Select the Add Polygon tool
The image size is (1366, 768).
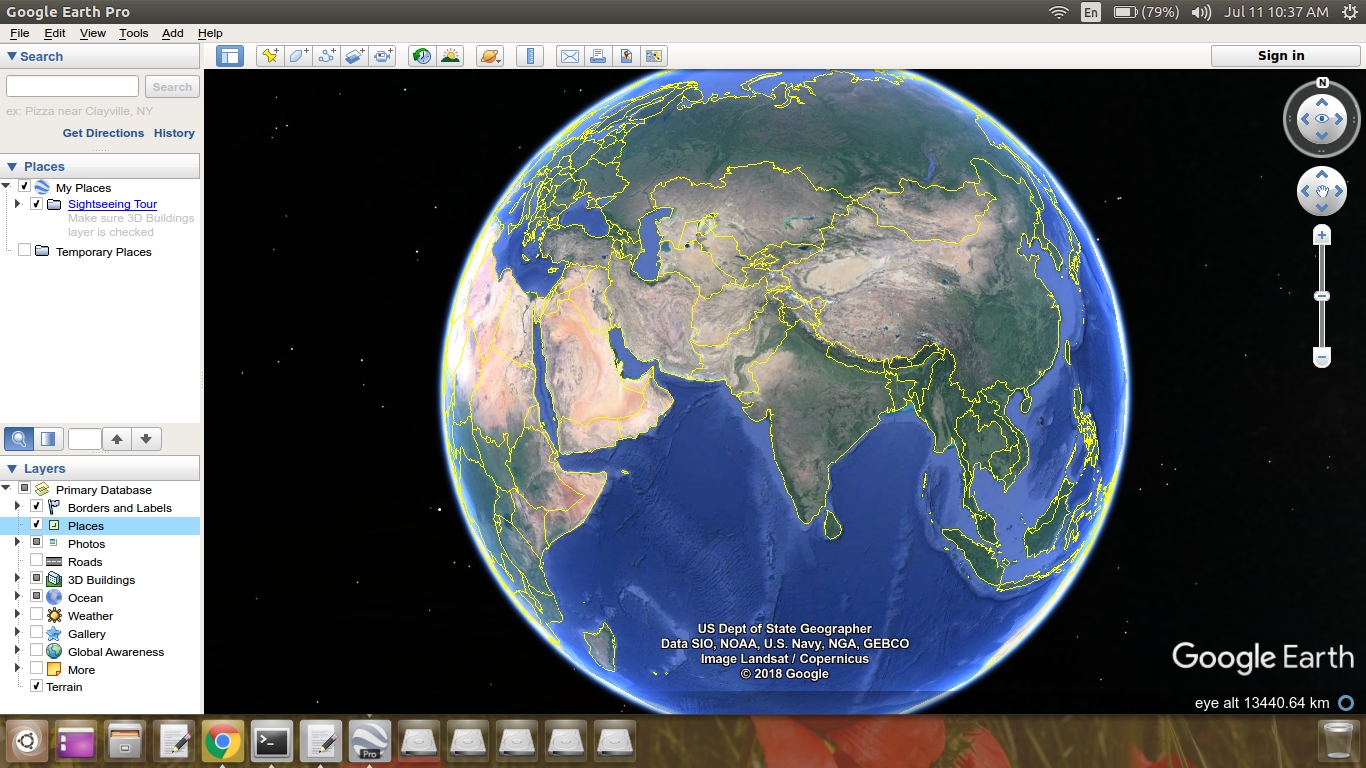tap(298, 56)
